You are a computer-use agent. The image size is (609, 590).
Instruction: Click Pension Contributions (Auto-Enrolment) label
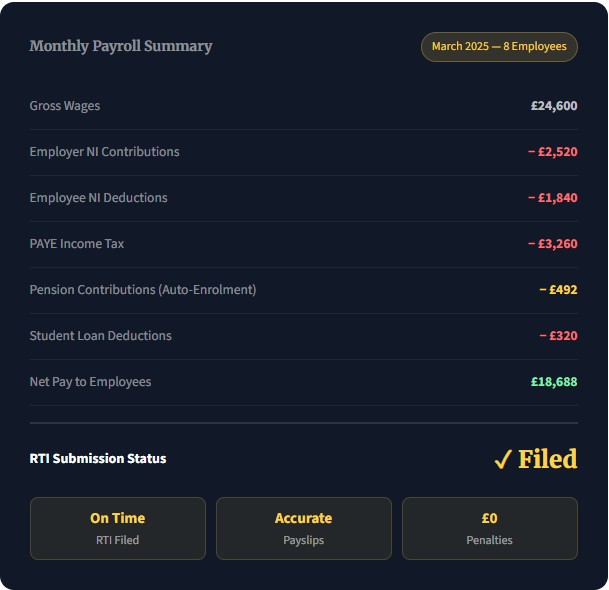click(143, 290)
